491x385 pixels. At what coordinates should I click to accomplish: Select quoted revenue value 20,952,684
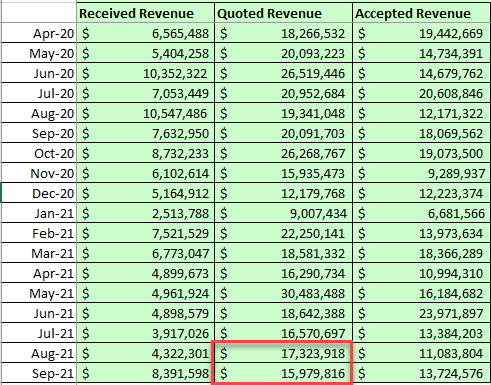283,93
